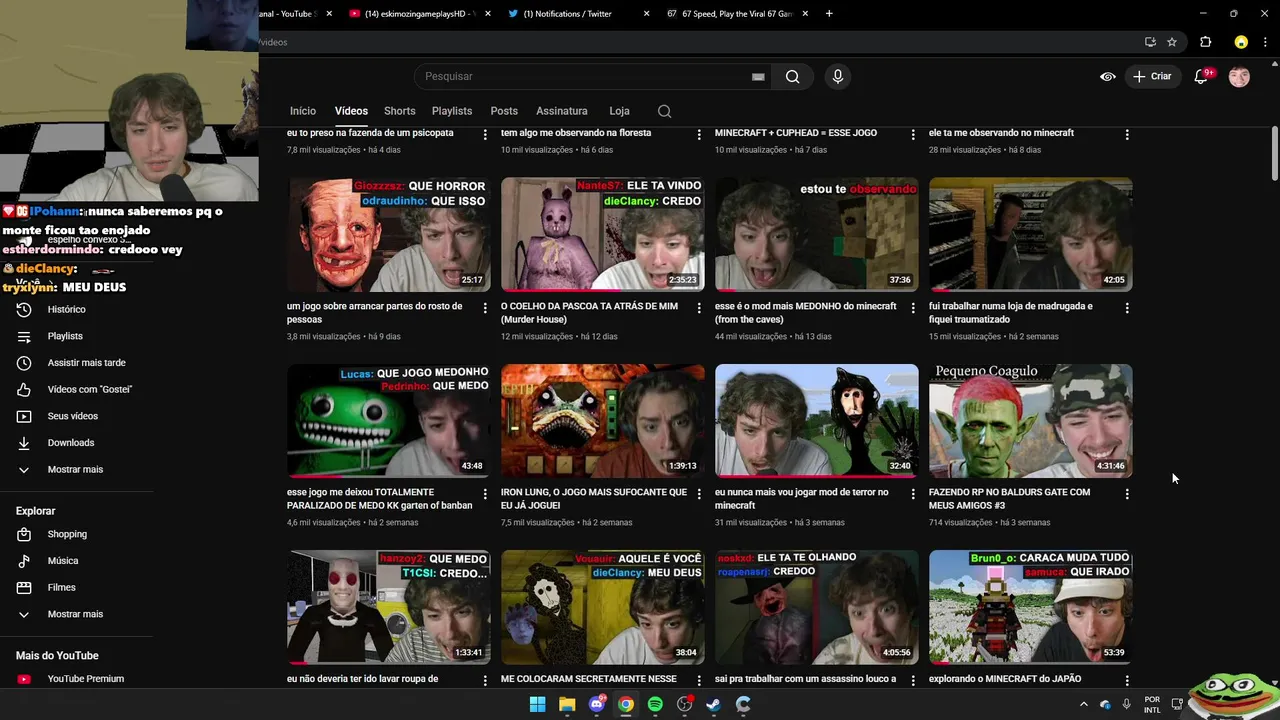Open options menu for IRON LUNG video

click(x=699, y=494)
